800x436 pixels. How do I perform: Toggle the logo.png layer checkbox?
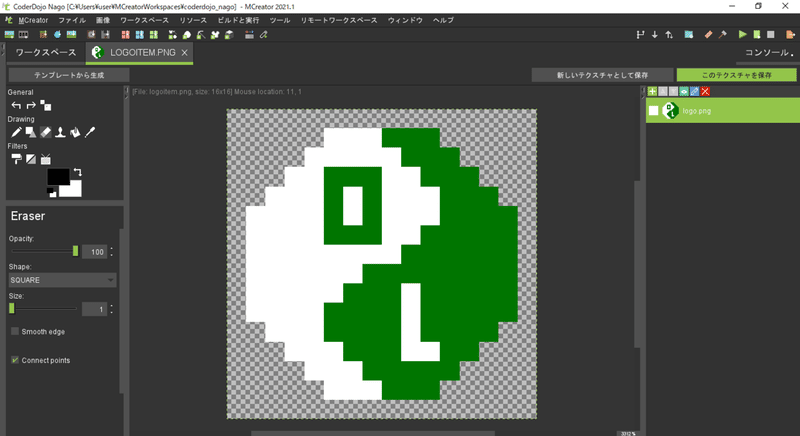[654, 111]
